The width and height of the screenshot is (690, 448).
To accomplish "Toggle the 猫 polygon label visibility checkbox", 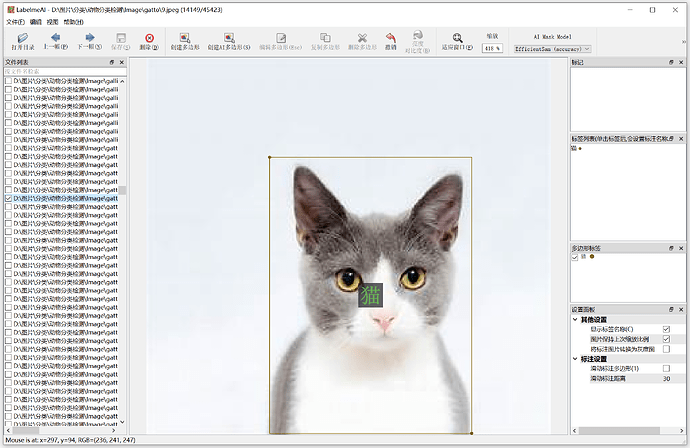I will tap(575, 257).
